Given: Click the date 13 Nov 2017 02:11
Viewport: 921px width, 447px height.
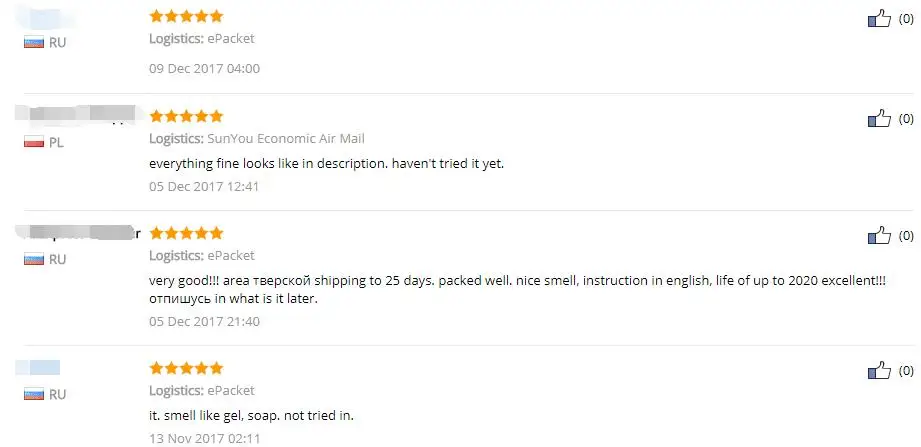Looking at the screenshot, I should click(x=204, y=438).
